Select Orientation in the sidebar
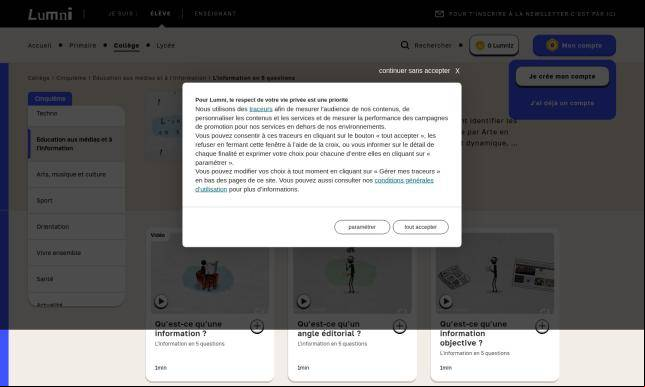The height and width of the screenshot is (387, 645). coord(77,227)
